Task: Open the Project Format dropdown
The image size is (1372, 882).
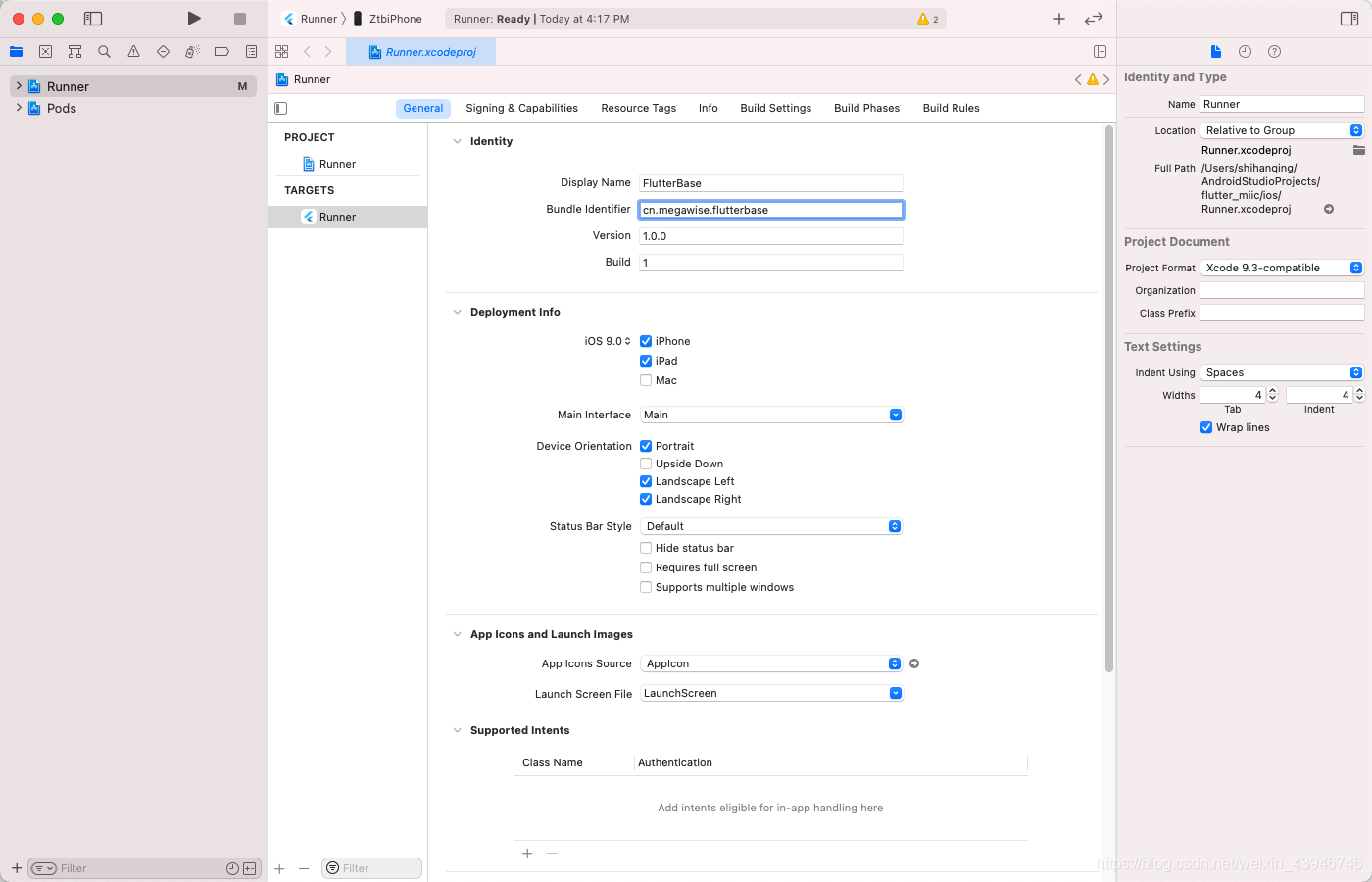Action: click(1282, 268)
